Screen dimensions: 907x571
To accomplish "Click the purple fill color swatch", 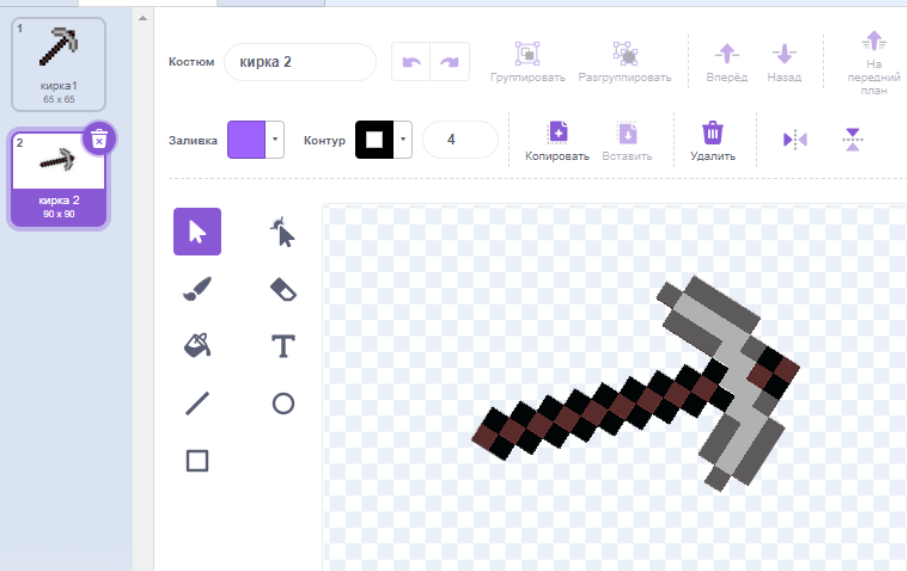I will tap(246, 139).
